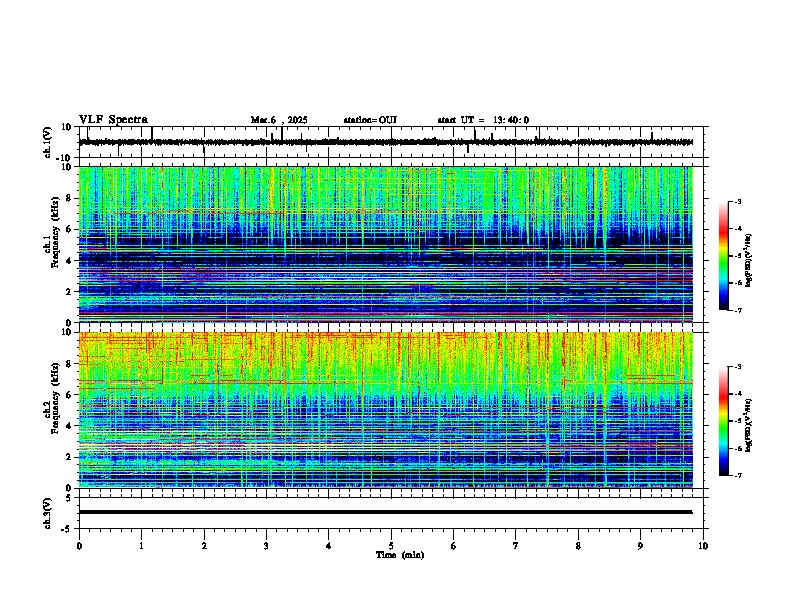Click the "-3" label on ch.1 colorbar
This screenshot has height=612, width=792.
click(737, 201)
